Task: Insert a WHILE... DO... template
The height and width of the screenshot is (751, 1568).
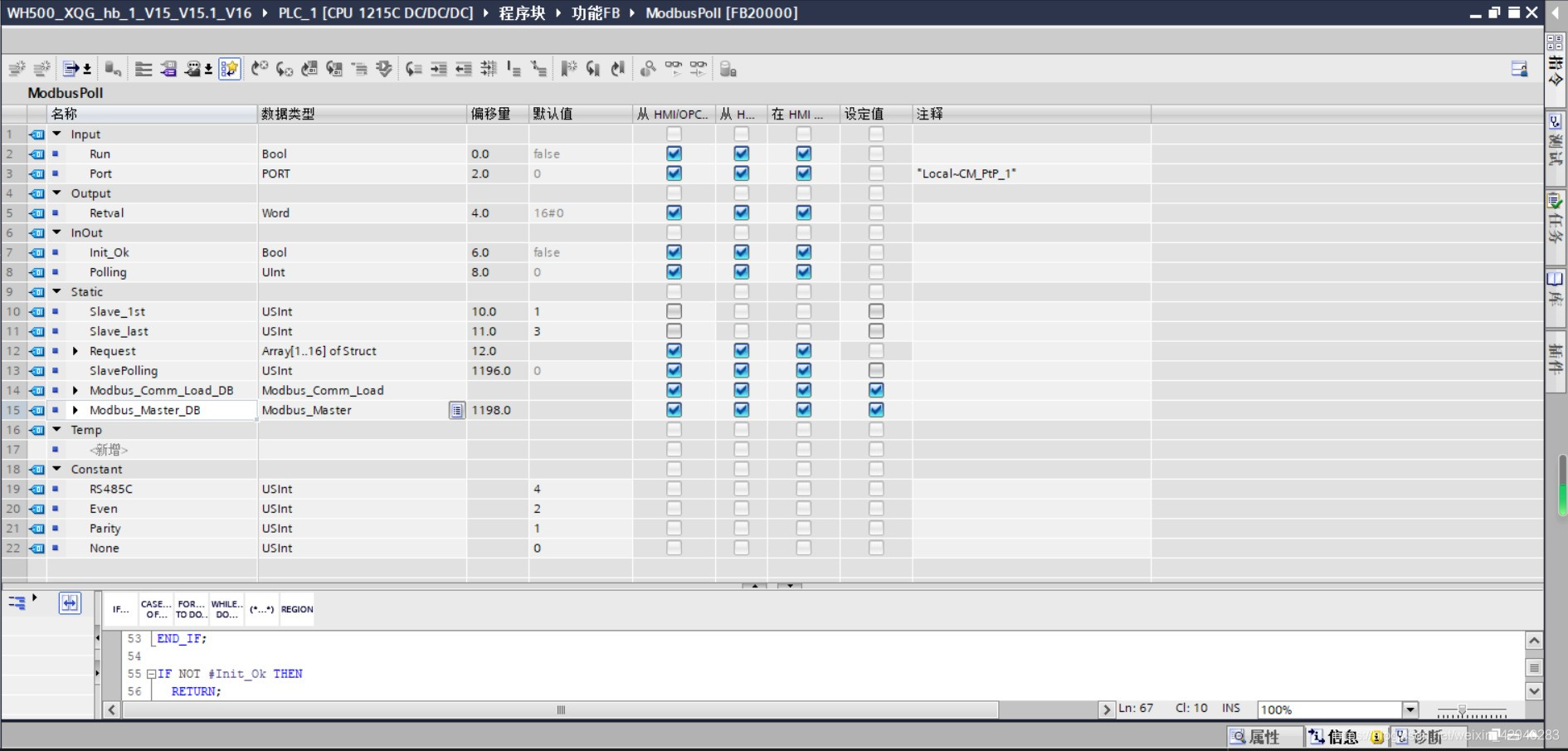Action: click(226, 609)
